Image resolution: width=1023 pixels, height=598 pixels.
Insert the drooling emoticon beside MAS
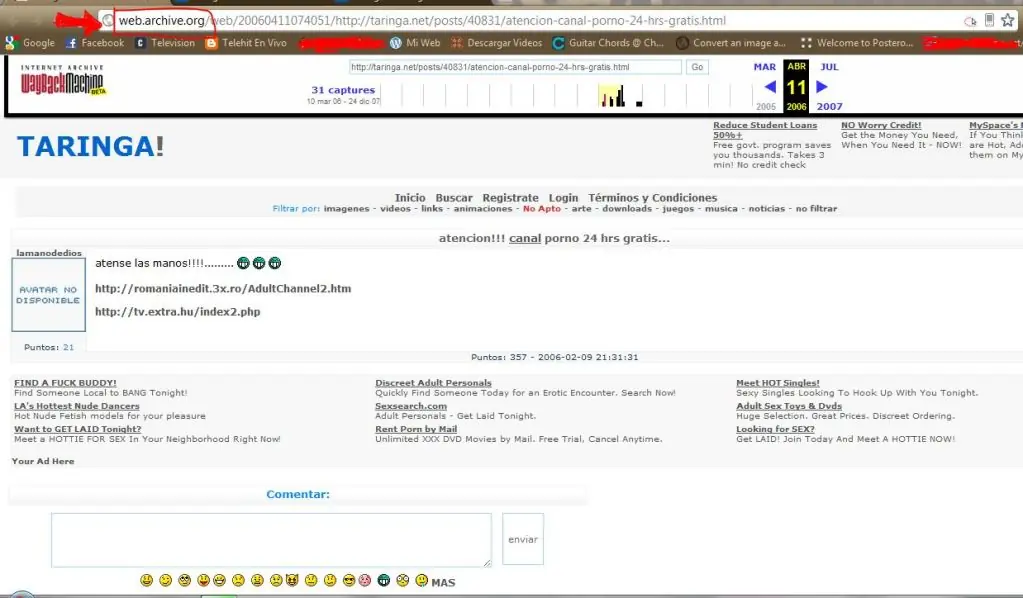(421, 580)
